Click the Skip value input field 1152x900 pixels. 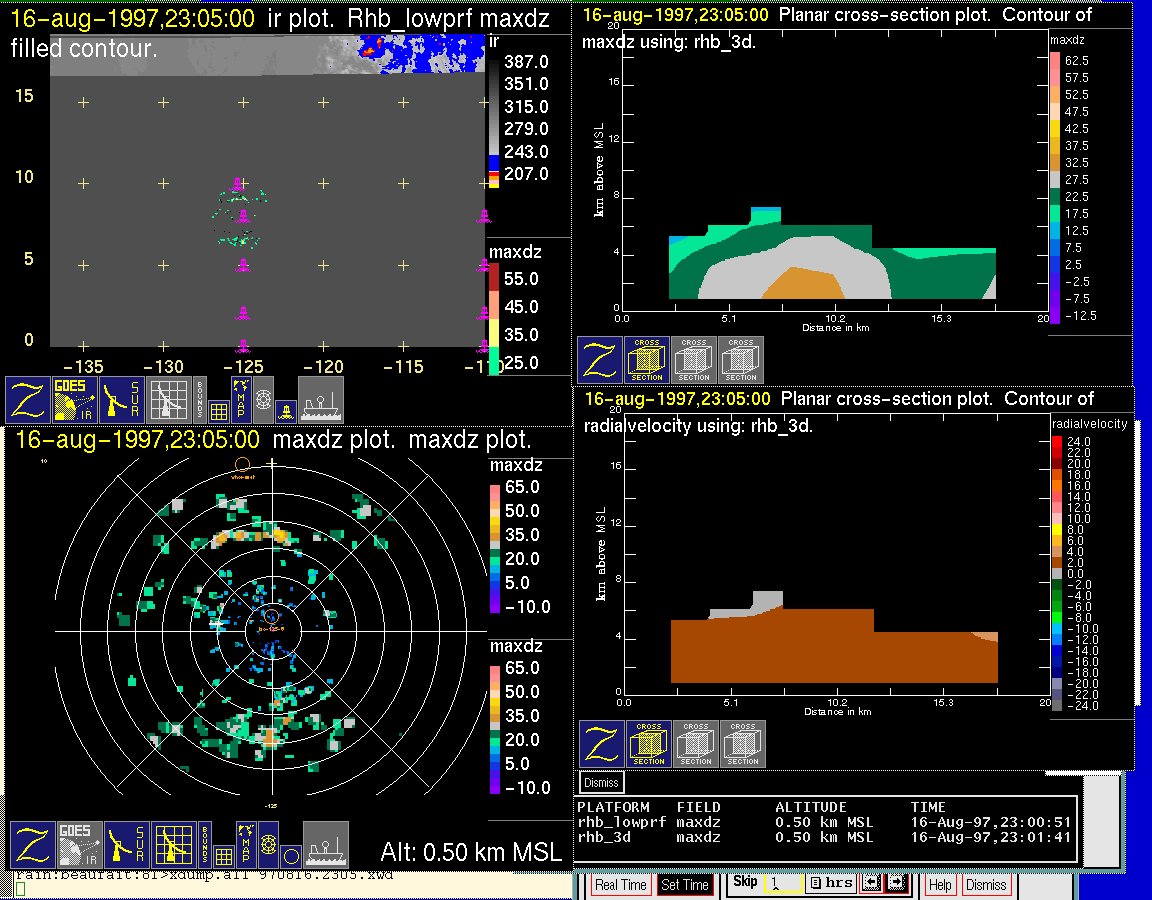pos(781,885)
